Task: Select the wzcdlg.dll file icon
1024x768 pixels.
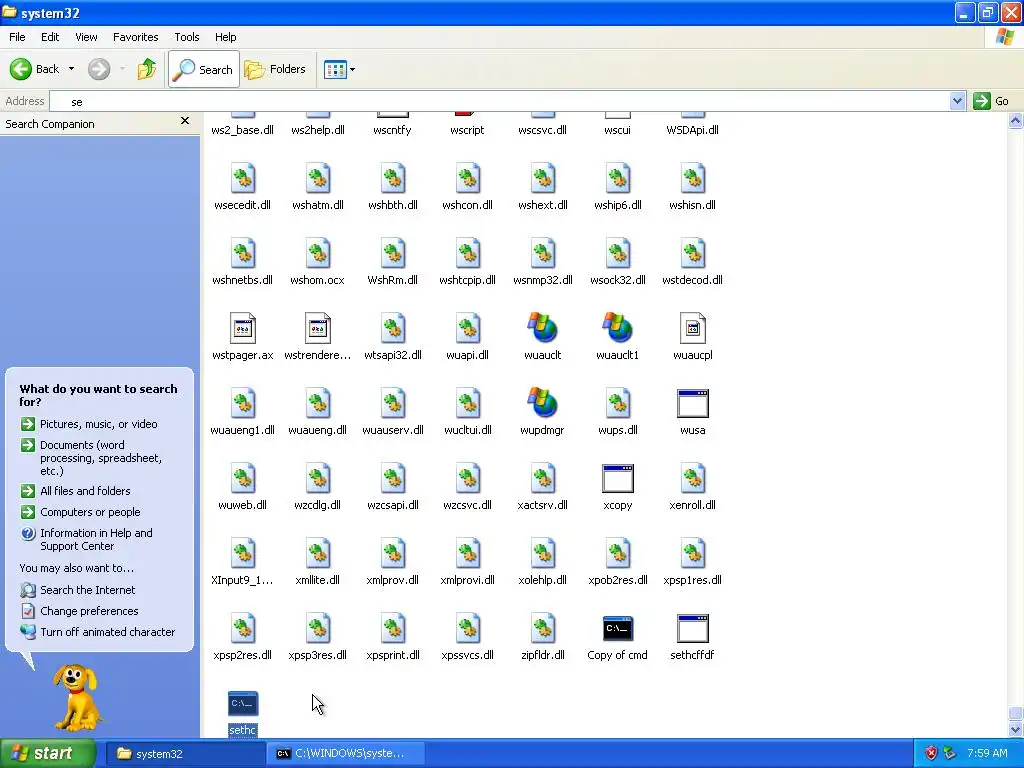Action: 317,478
